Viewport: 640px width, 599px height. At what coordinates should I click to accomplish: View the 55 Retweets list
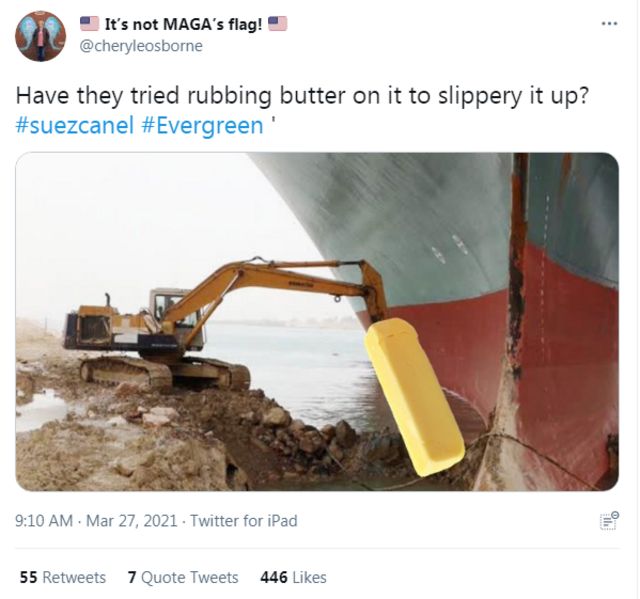pos(63,577)
